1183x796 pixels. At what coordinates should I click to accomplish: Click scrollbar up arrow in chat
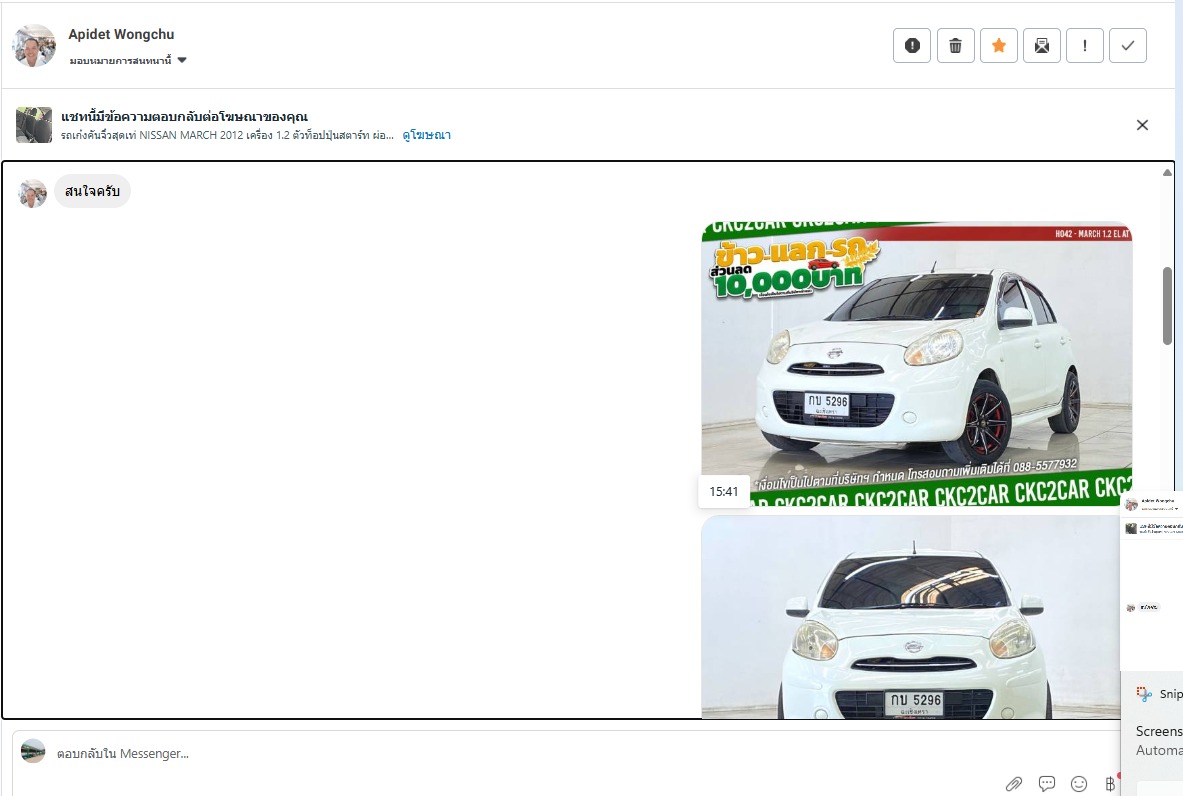(x=1167, y=173)
